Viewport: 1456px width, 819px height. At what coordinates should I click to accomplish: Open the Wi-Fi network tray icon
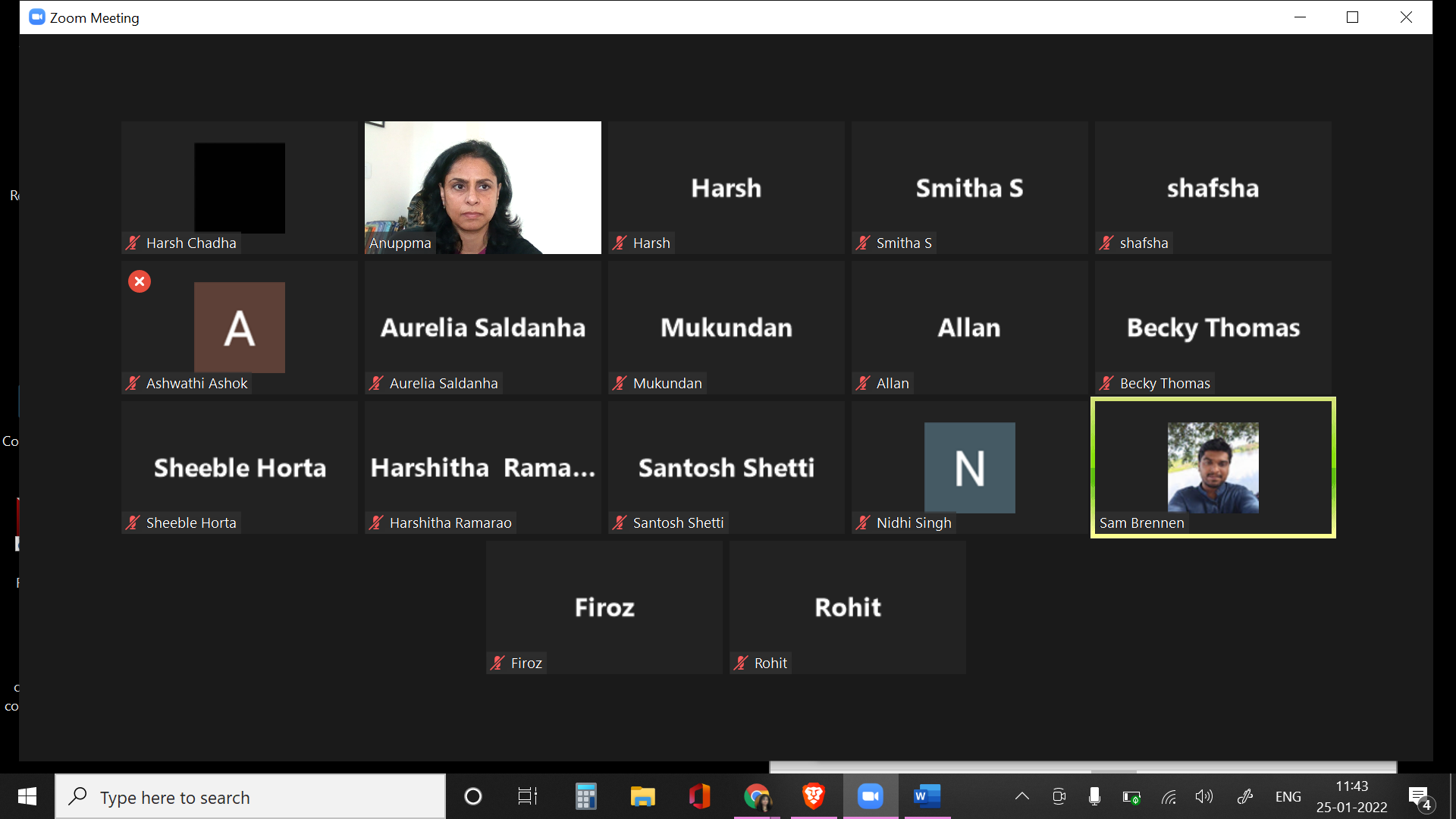click(x=1169, y=796)
